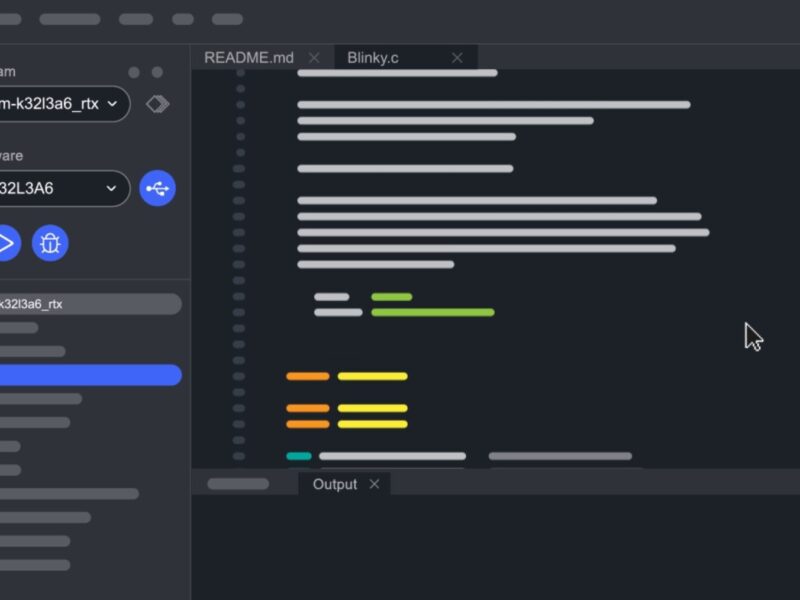
Task: Select the unlabeled tab left of Output
Action: click(238, 484)
